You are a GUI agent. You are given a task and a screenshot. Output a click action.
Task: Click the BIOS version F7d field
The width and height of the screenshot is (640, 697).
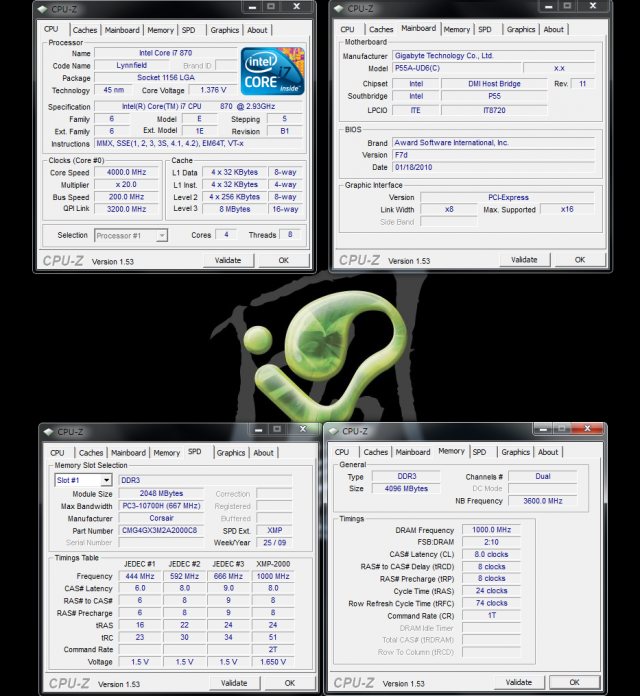pyautogui.click(x=493, y=155)
